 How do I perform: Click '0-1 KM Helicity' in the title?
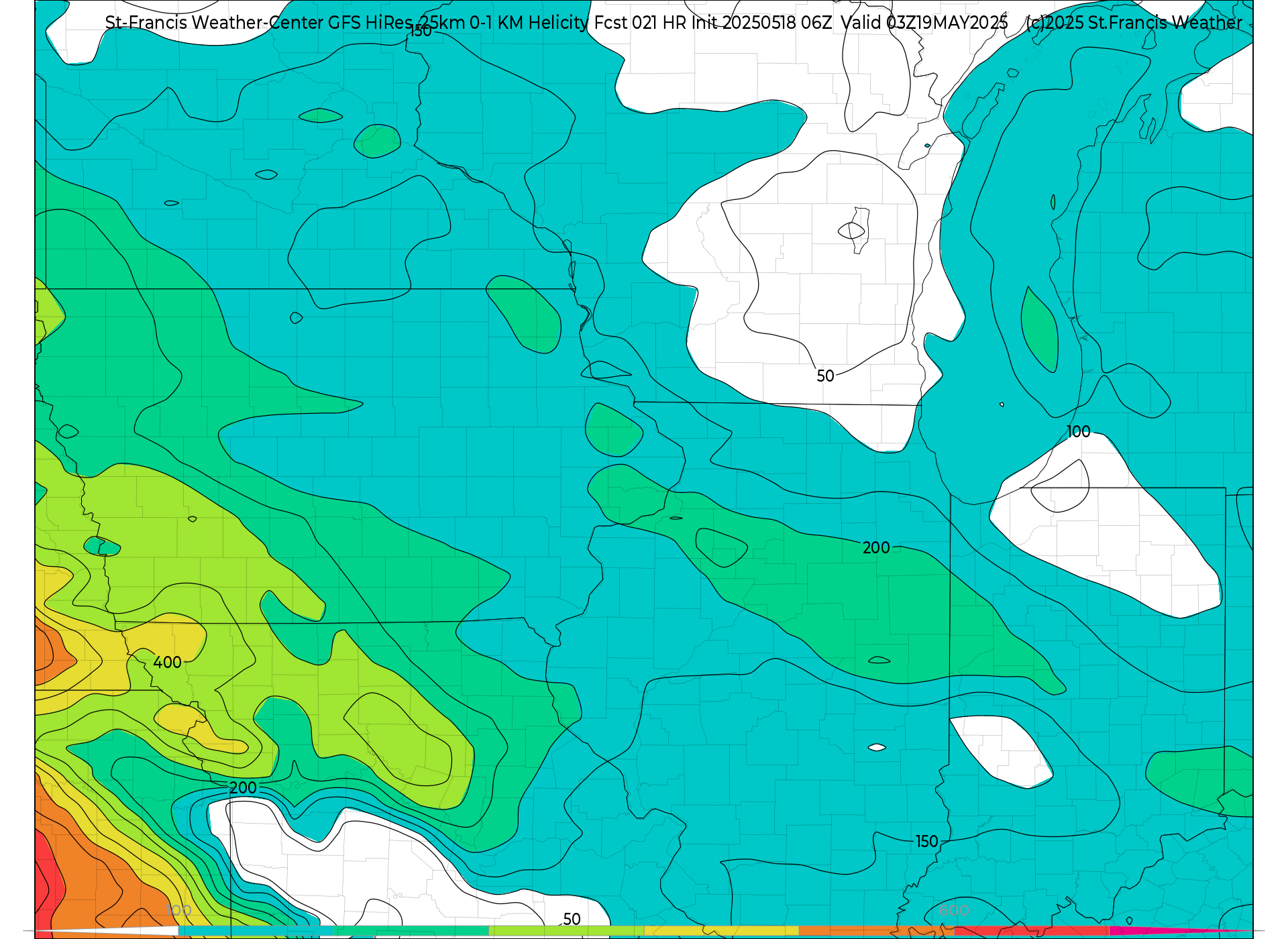coord(529,23)
